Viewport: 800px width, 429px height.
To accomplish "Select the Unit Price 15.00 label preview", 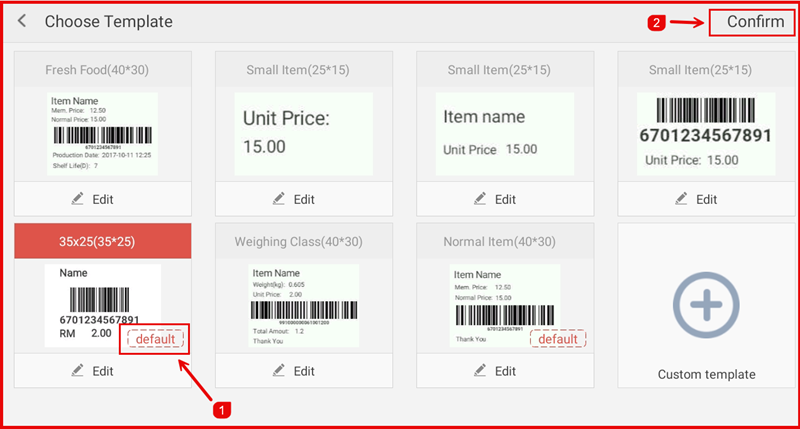I will 303,131.
